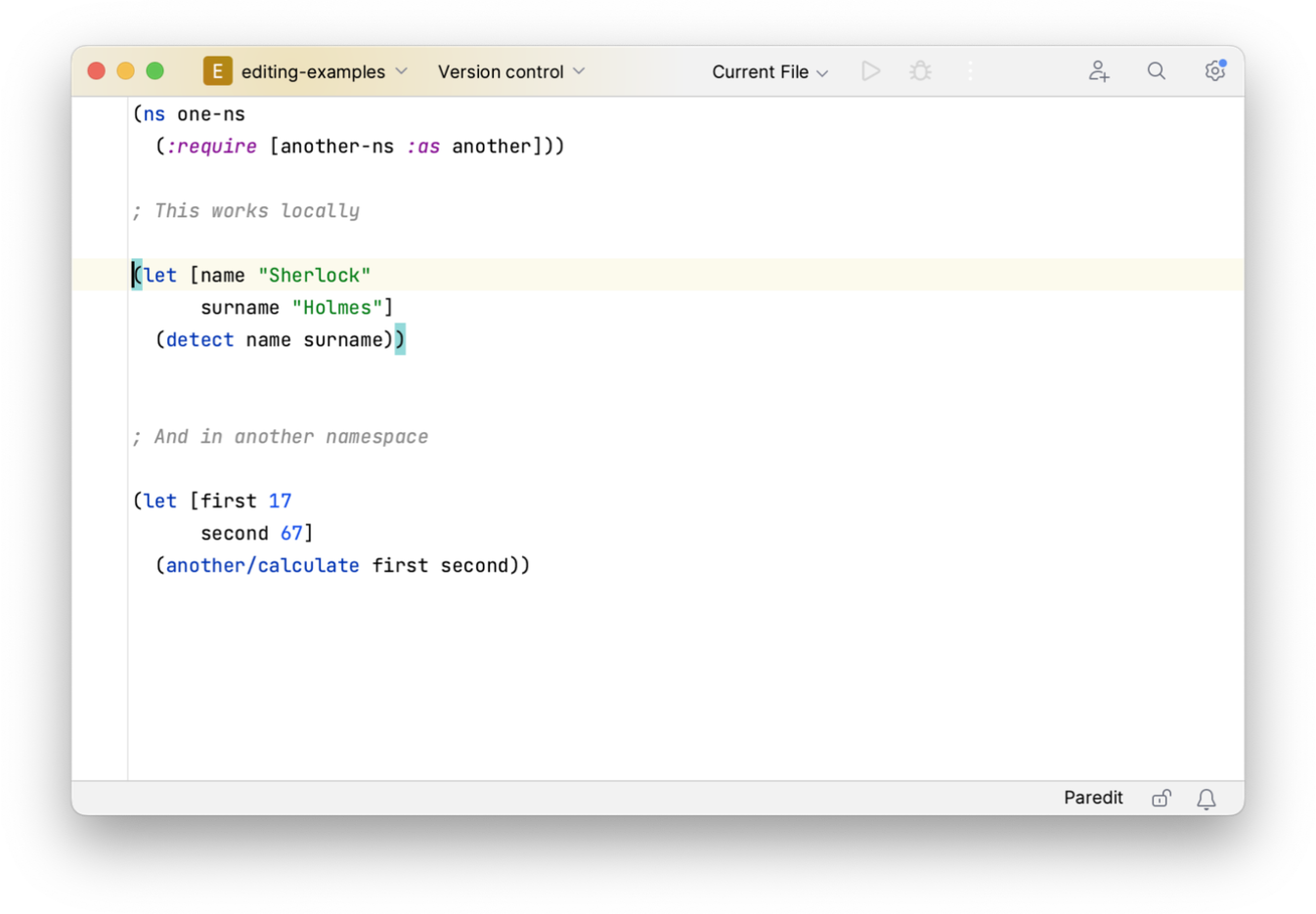
Task: Click the "ns" keyword on the first line
Action: pyautogui.click(x=154, y=114)
